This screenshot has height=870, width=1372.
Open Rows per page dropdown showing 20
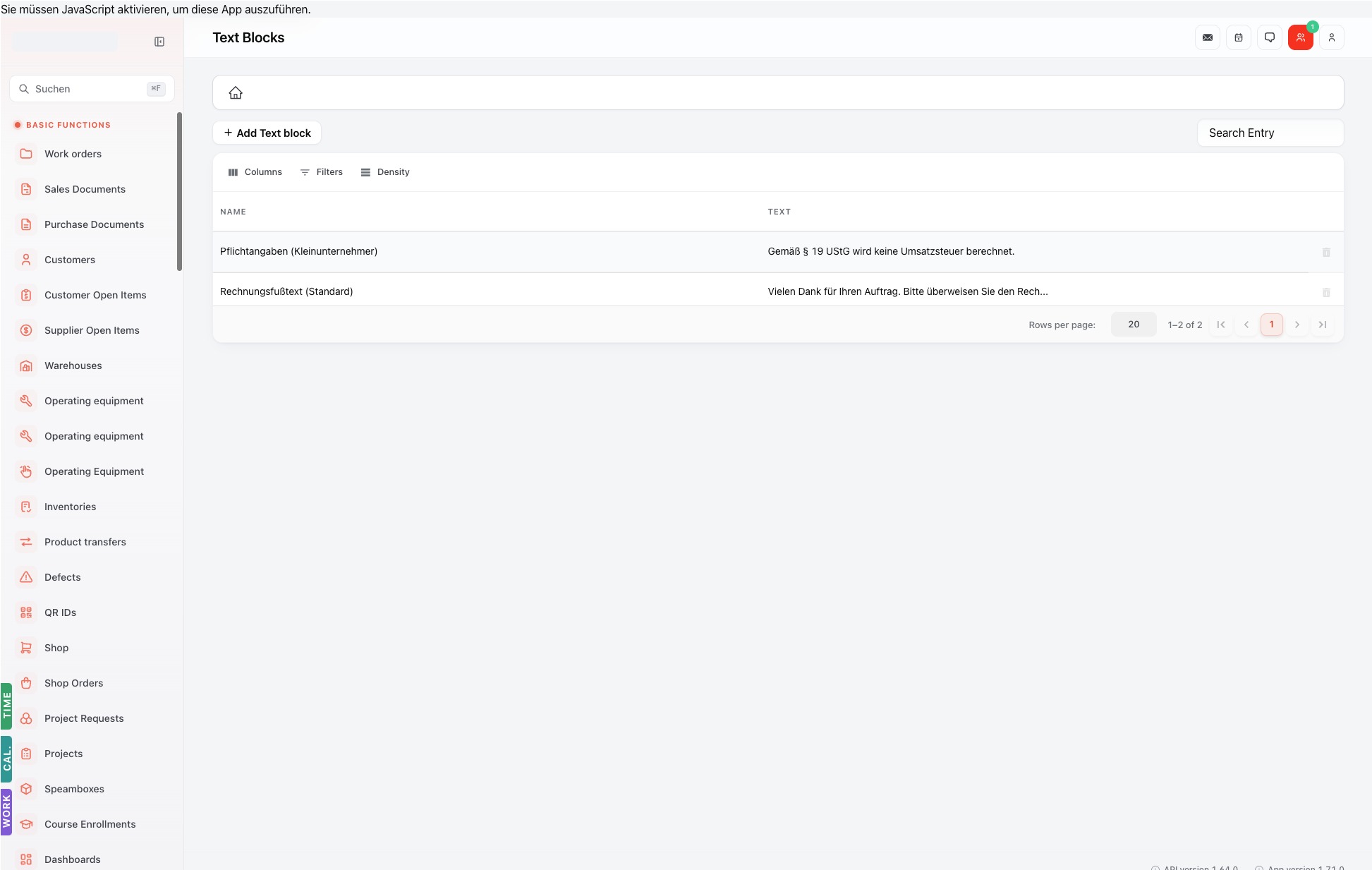tap(1134, 325)
